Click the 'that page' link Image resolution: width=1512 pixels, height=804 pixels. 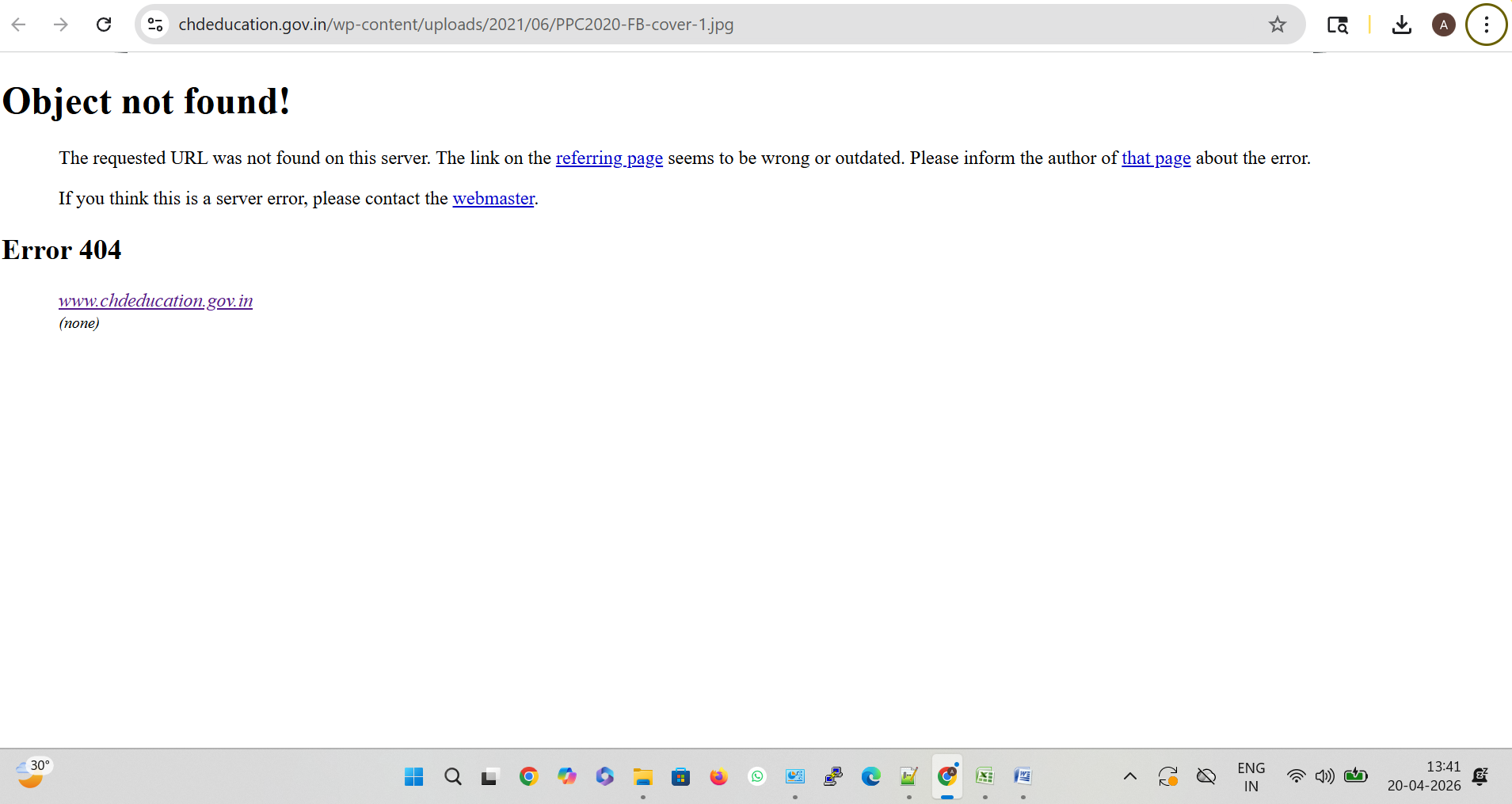pos(1156,158)
